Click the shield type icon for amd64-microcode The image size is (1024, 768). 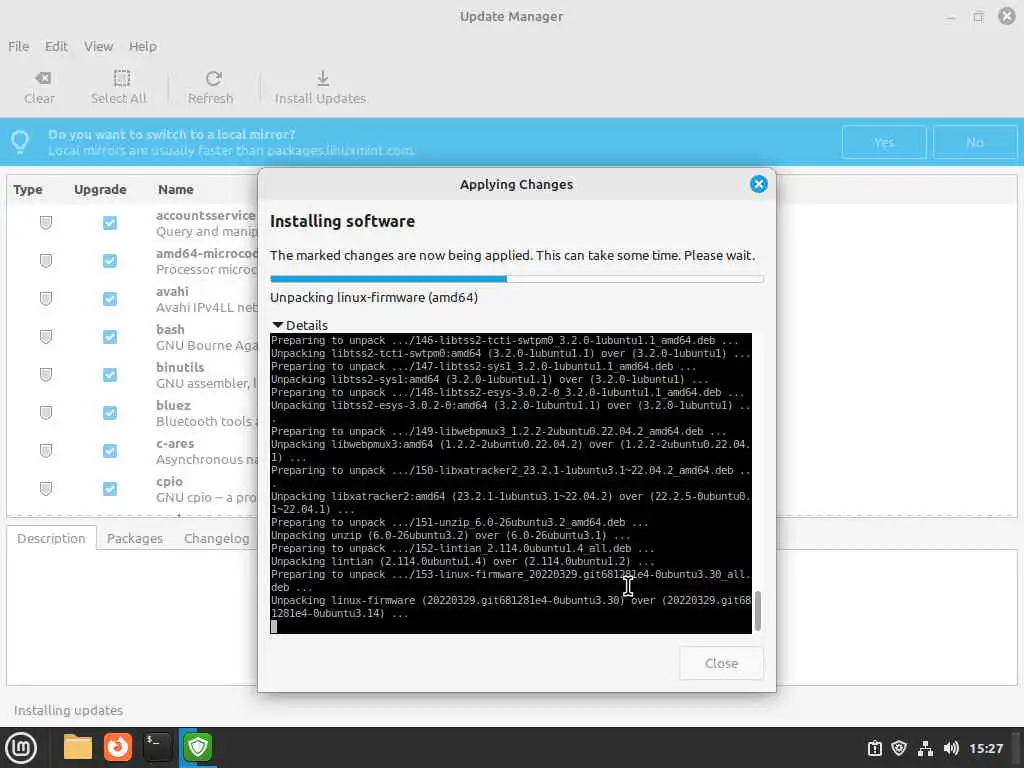tap(46, 261)
